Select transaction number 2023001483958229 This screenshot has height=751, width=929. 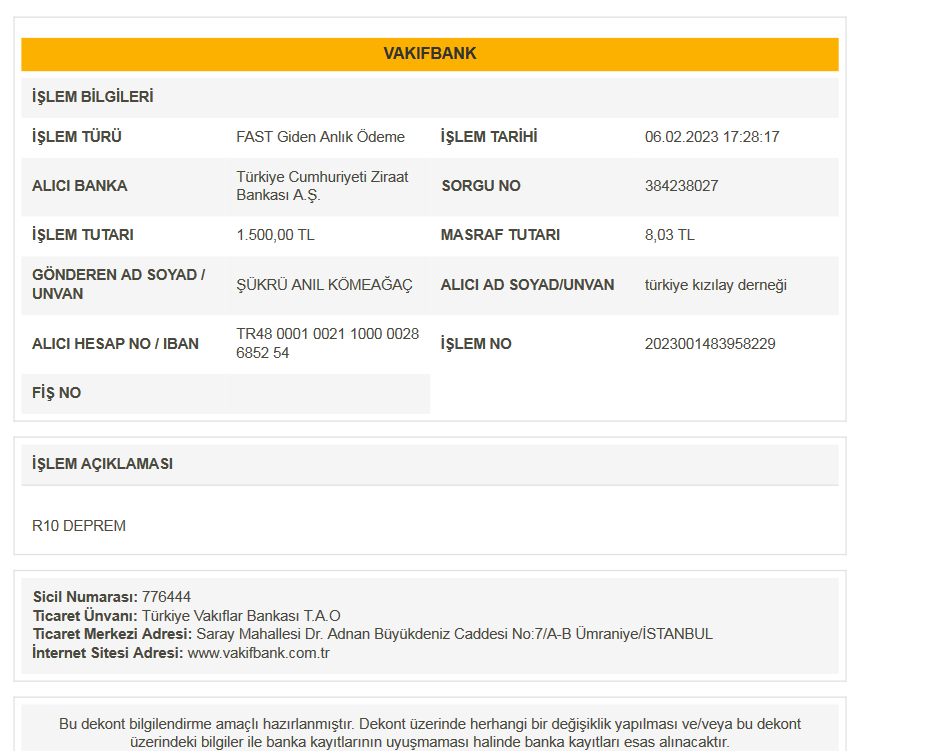pos(710,344)
